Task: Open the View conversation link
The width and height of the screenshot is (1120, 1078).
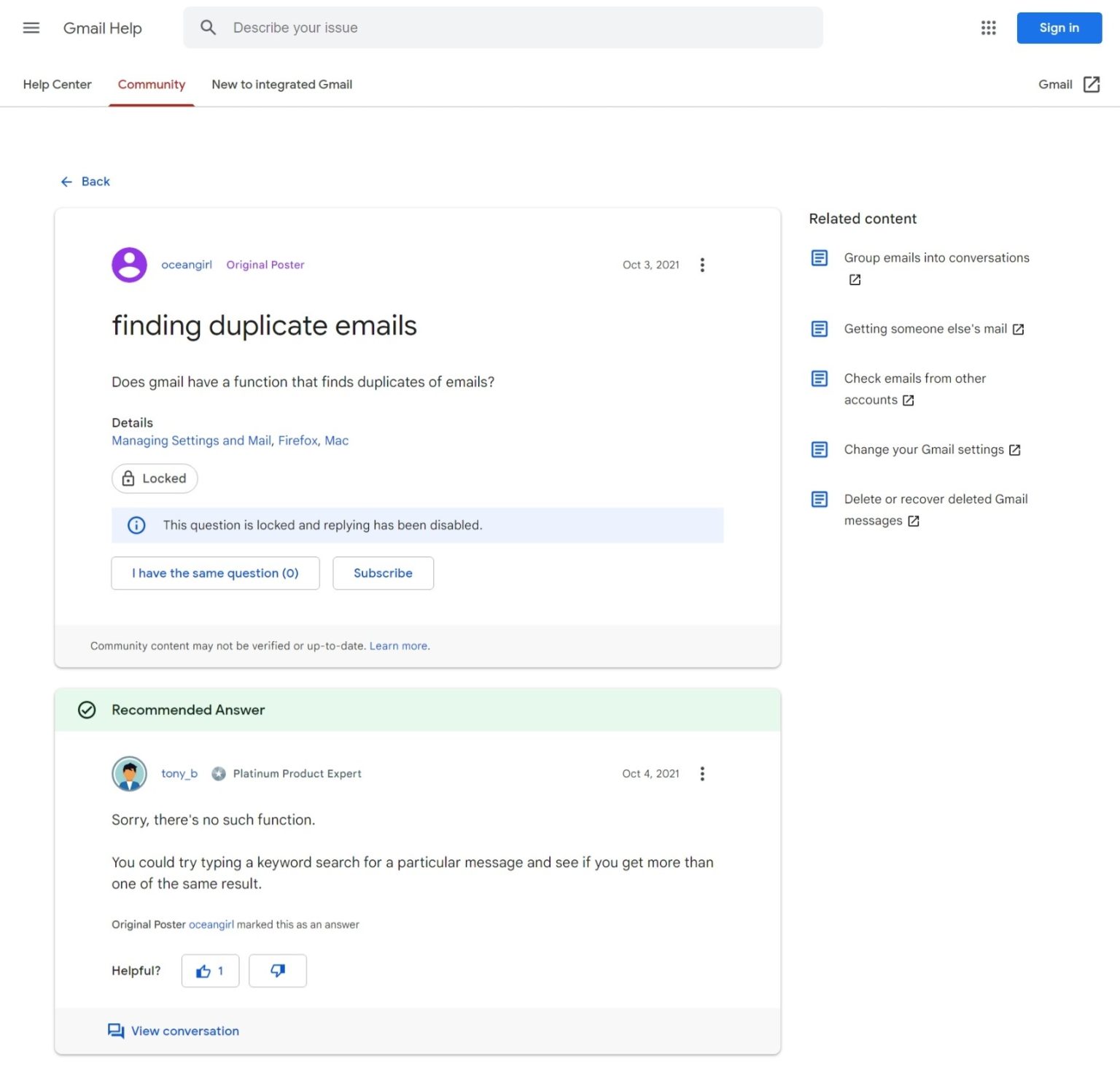Action: coord(185,1031)
